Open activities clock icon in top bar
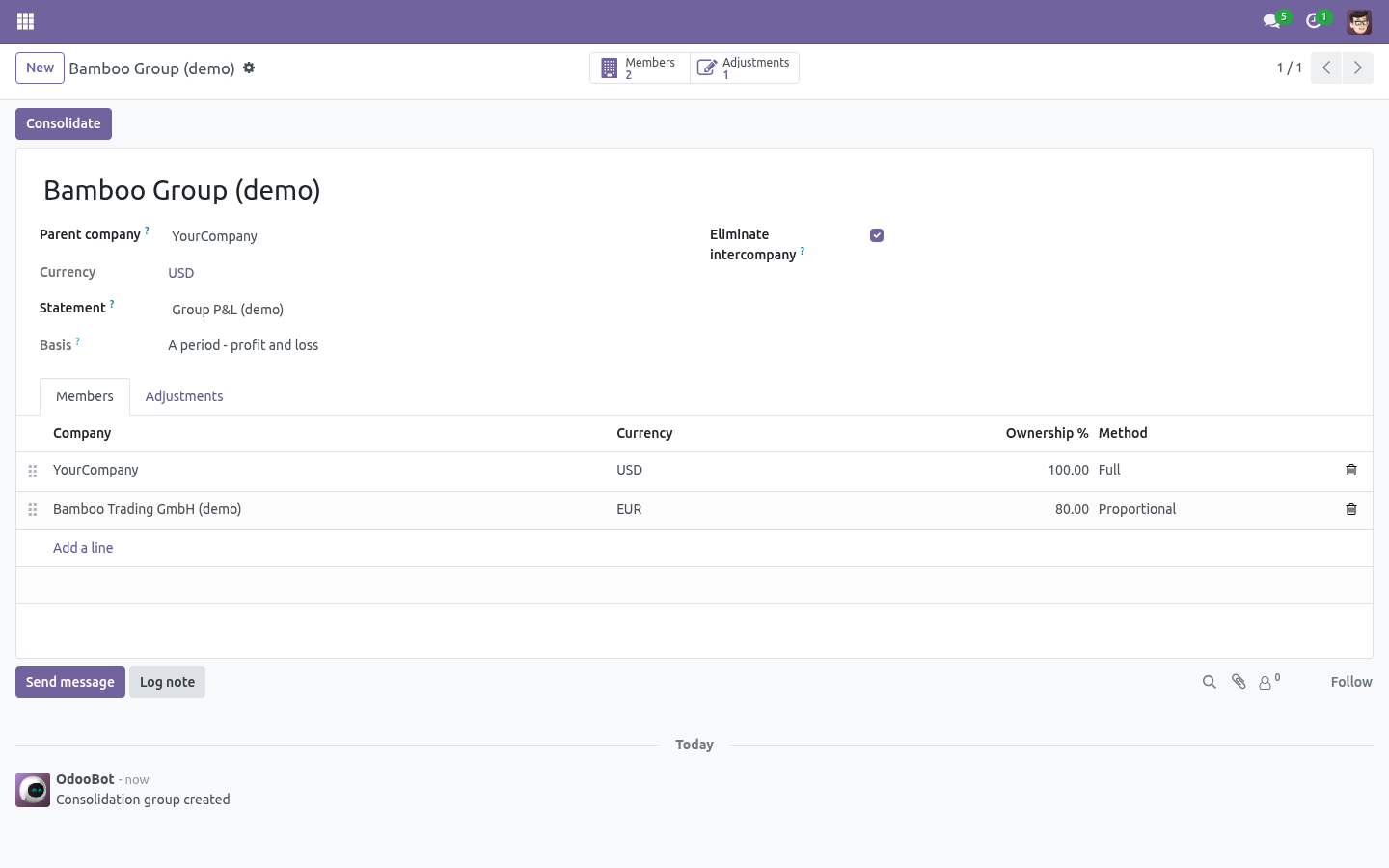 click(x=1313, y=21)
